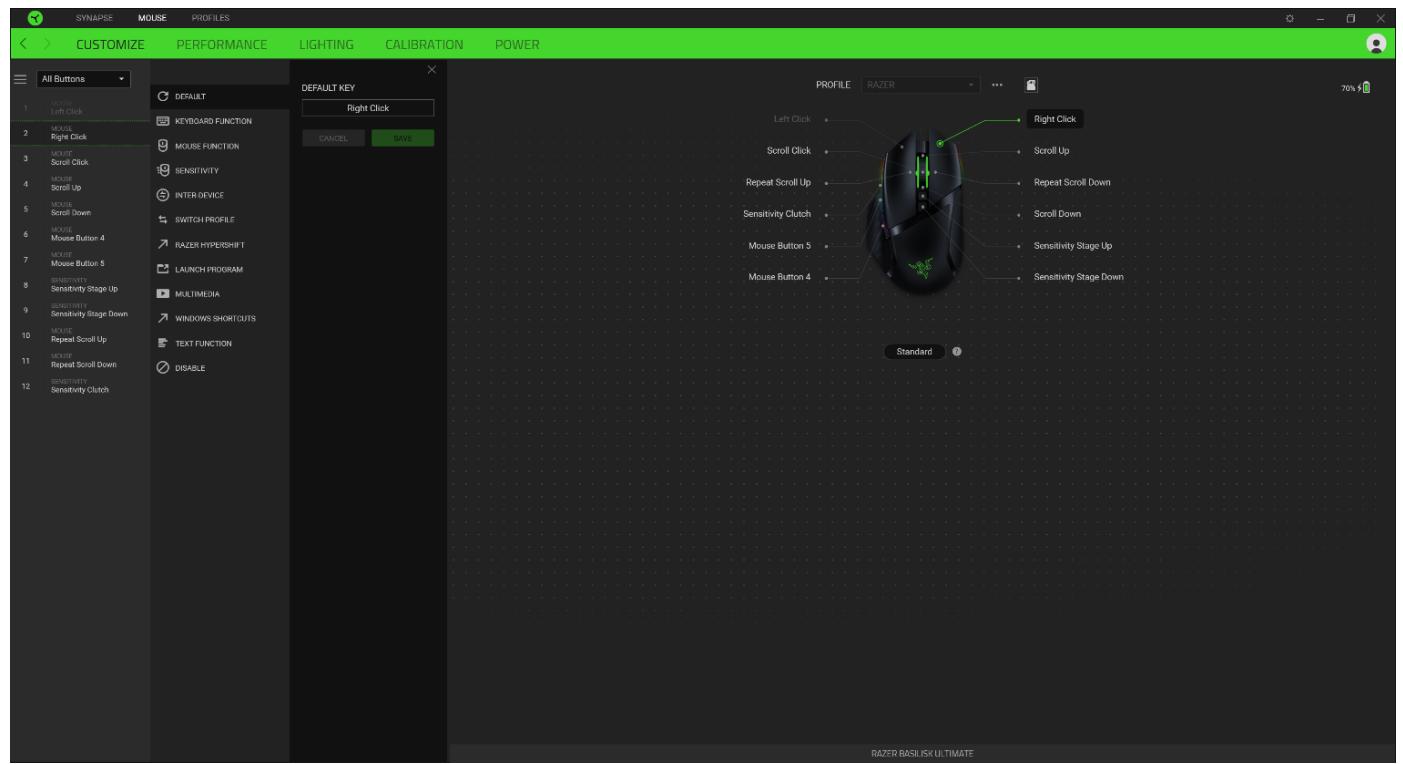The width and height of the screenshot is (1403, 764).
Task: Click Sensitivity Stage Down diagram label
Action: tap(1078, 277)
